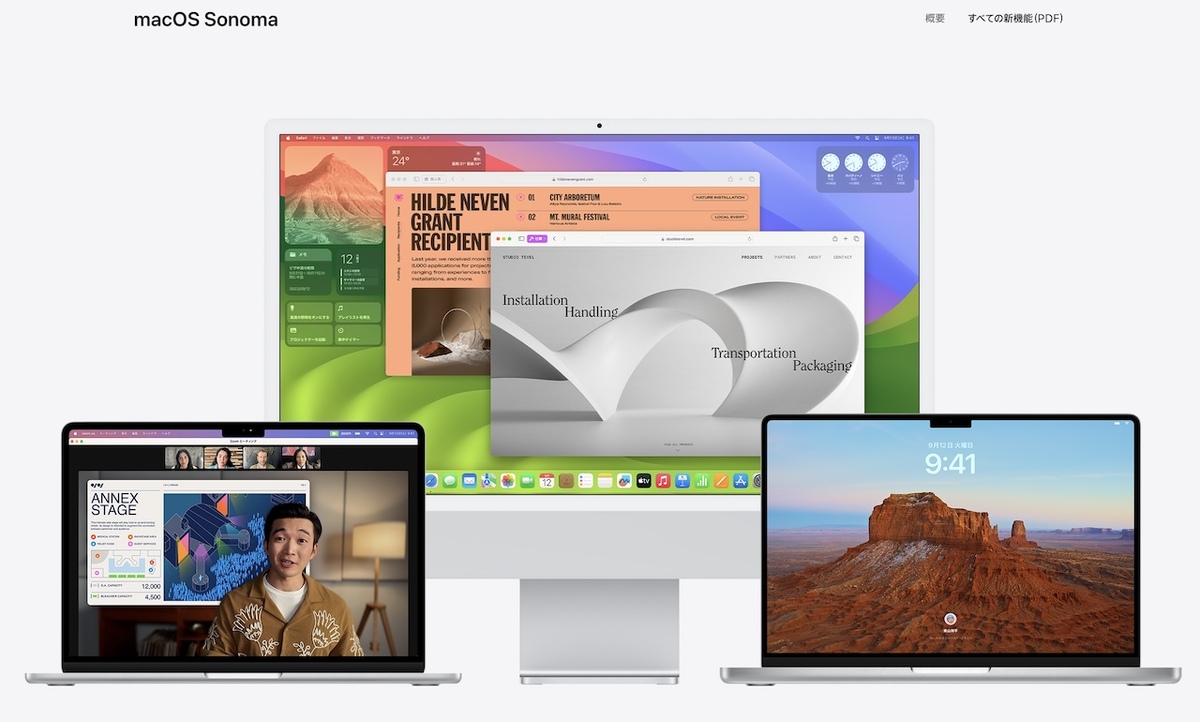Click the 9:41 clock on the MacBook lock screen
The height and width of the screenshot is (722, 1200).
950,463
